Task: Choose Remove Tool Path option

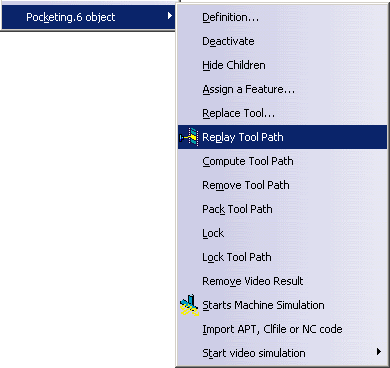Action: [246, 185]
